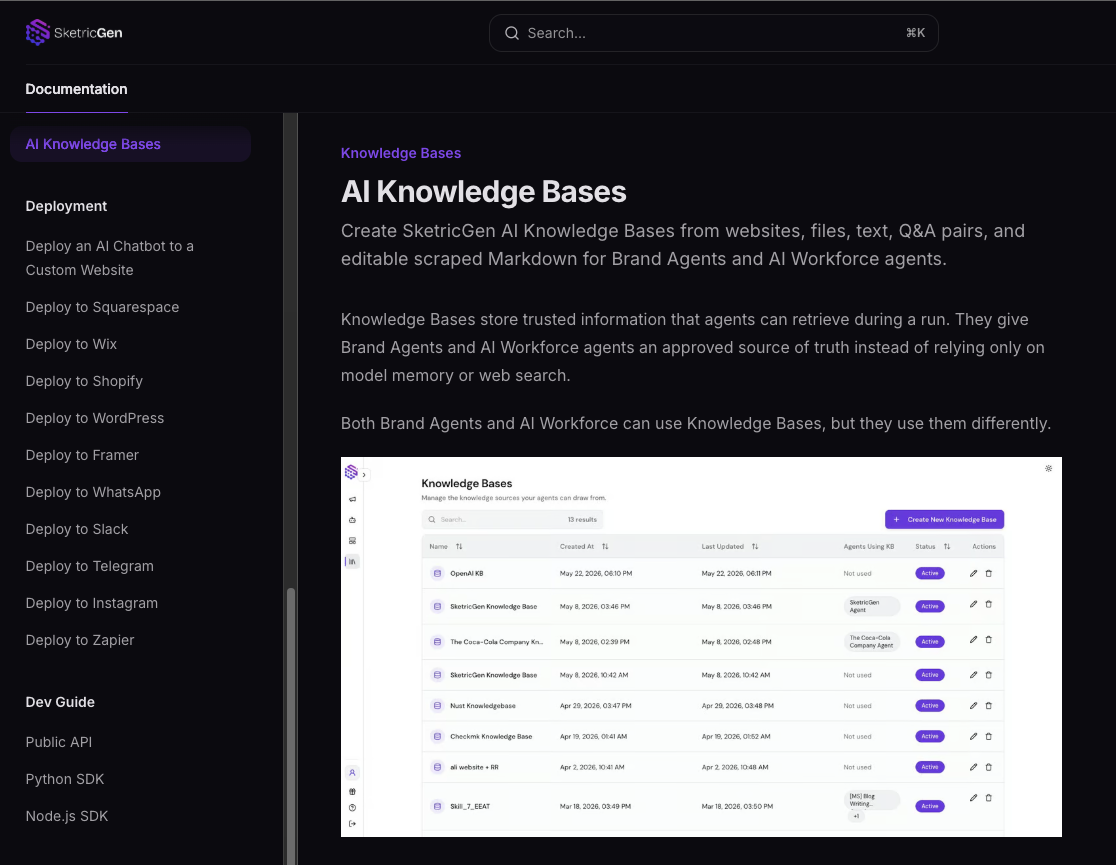This screenshot has width=1116, height=865.
Task: Open the Deploy to WhatsApp page
Action: (93, 492)
